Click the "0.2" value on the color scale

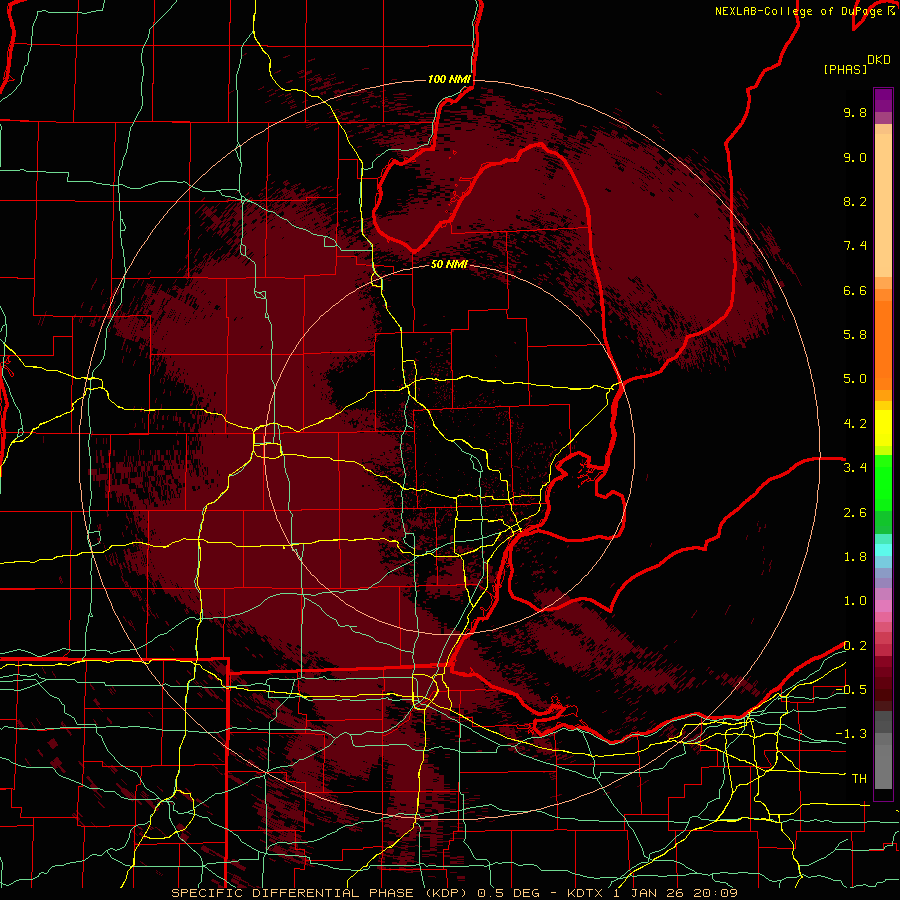click(x=855, y=646)
